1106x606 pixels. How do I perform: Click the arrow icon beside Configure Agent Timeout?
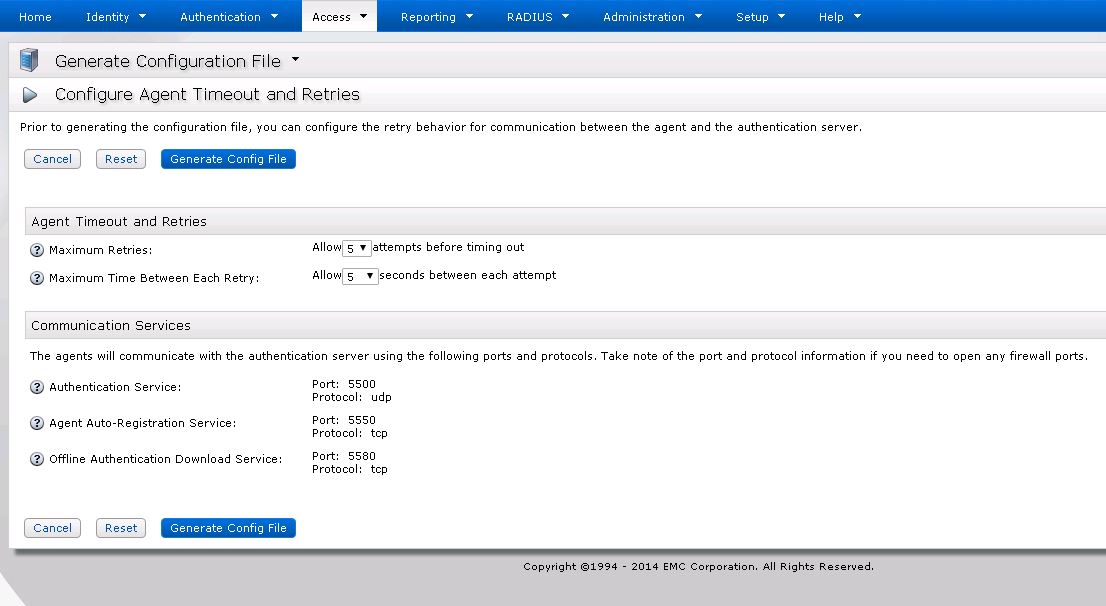coord(30,95)
